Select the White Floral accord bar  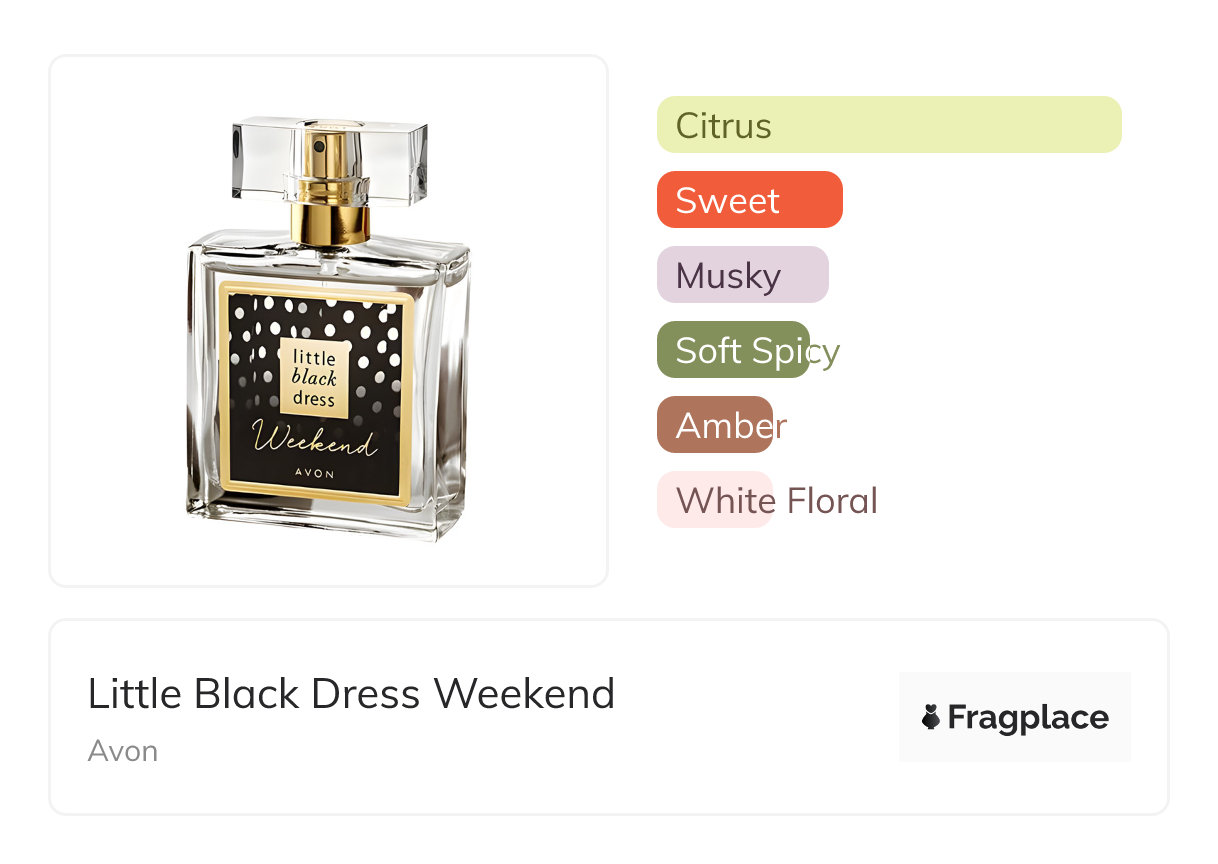[714, 500]
